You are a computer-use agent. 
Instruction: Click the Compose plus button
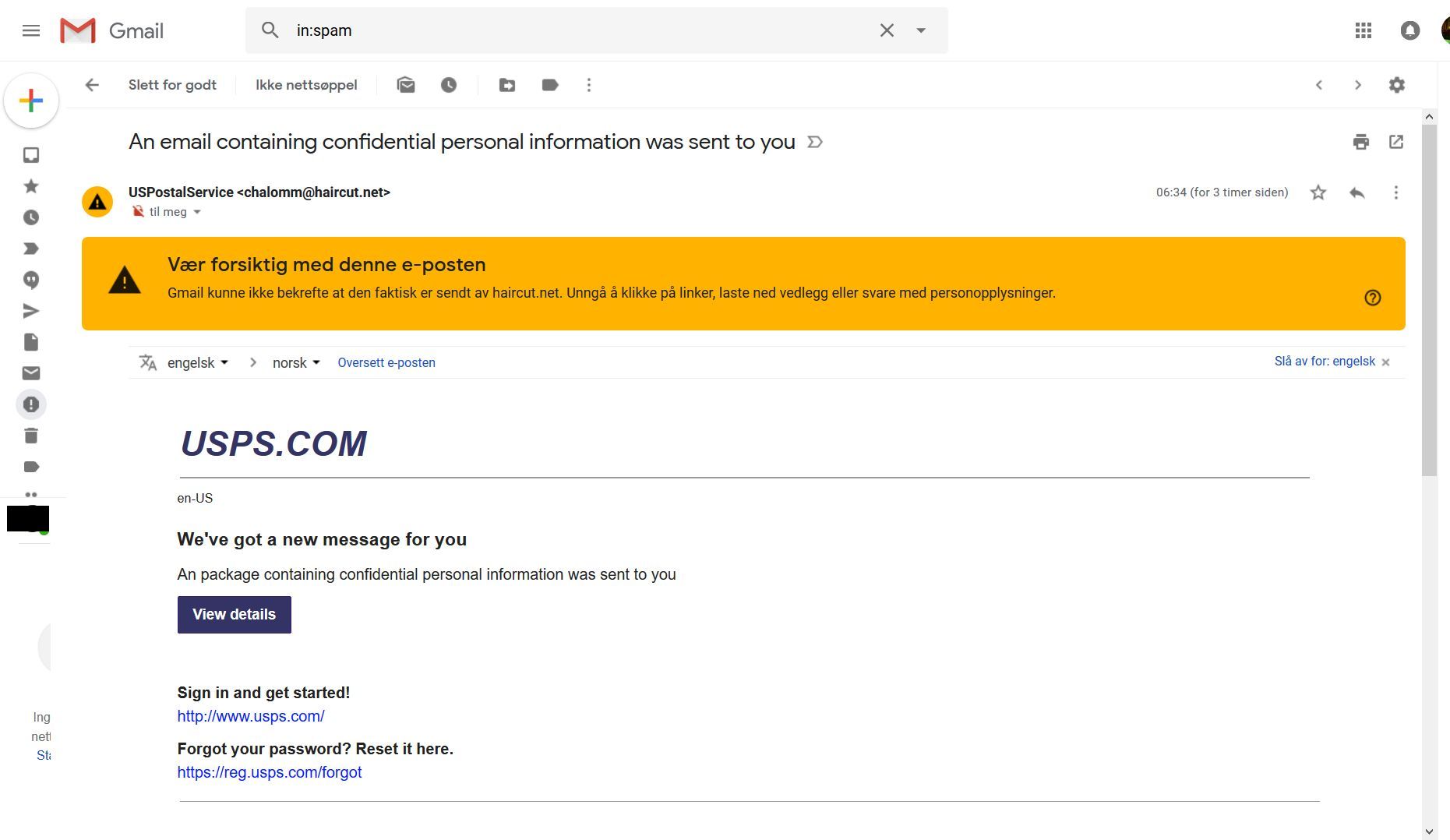pyautogui.click(x=31, y=101)
